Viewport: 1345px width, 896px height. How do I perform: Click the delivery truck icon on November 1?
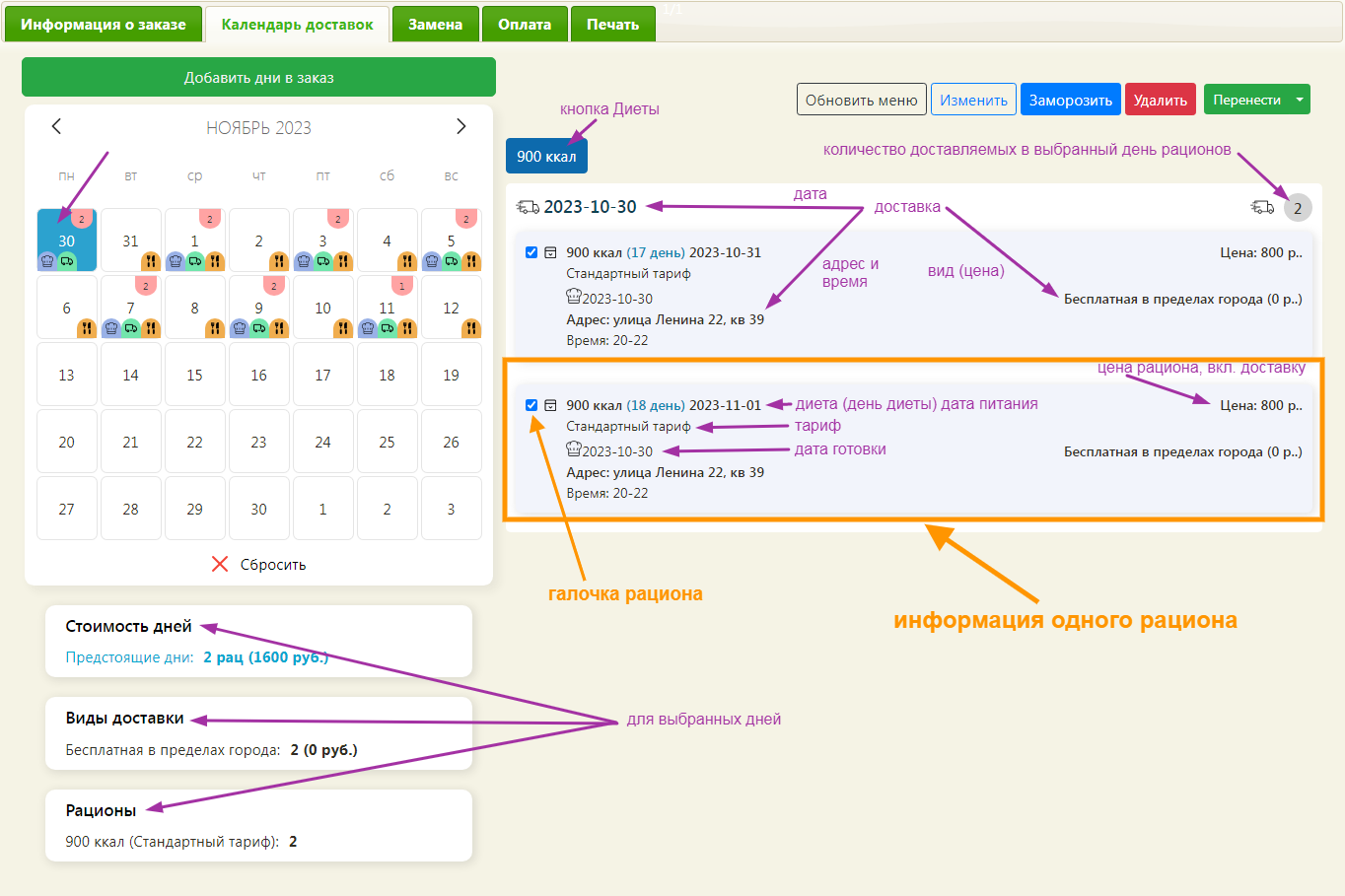(x=195, y=261)
